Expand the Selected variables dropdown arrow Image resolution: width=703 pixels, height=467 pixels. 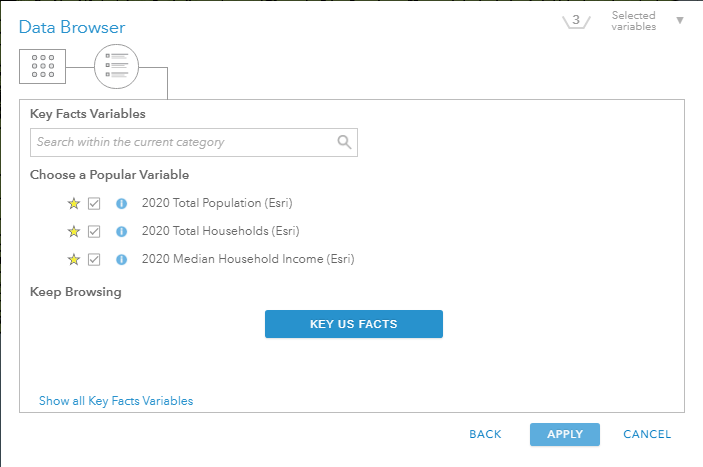click(680, 20)
